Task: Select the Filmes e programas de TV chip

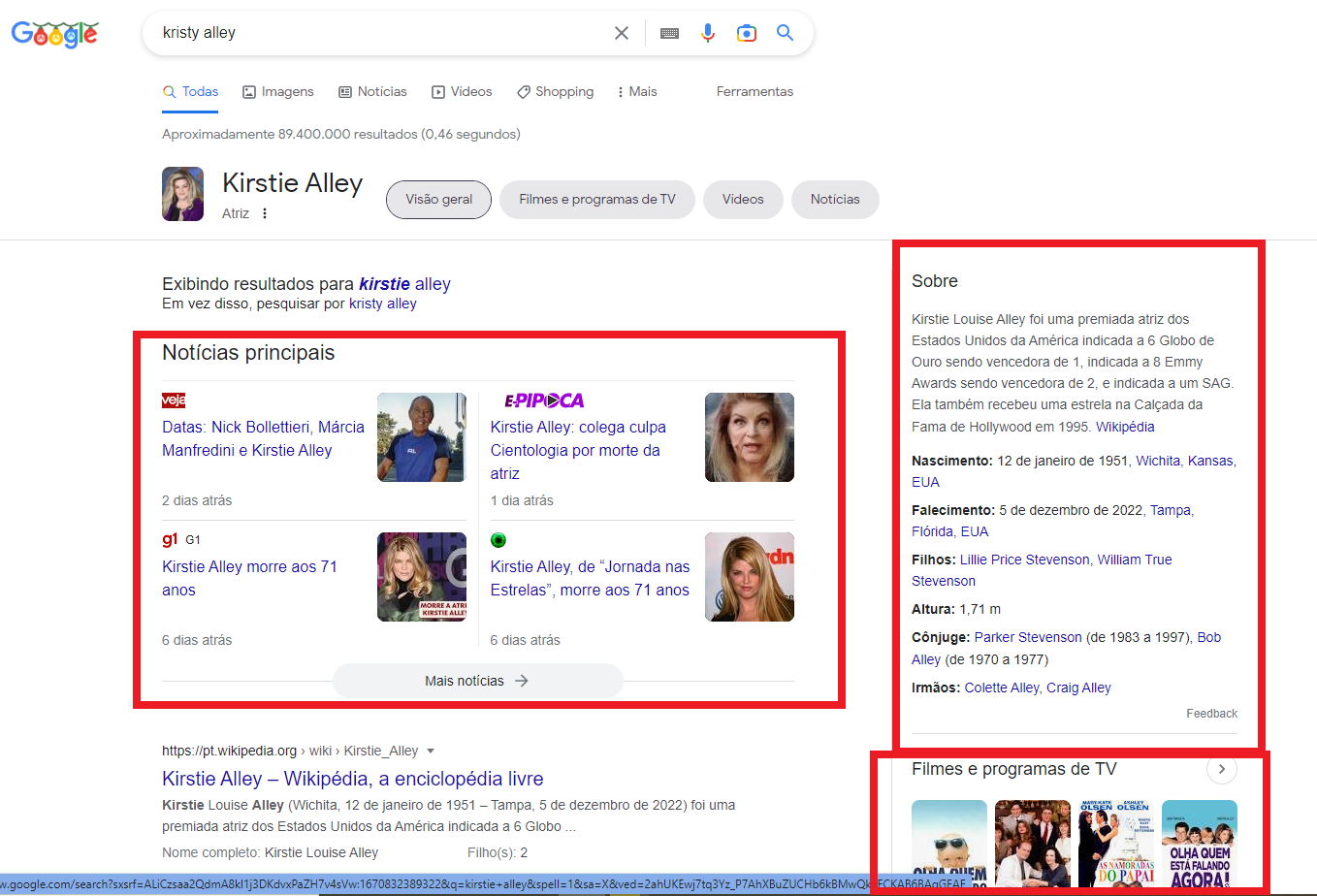Action: pyautogui.click(x=597, y=199)
